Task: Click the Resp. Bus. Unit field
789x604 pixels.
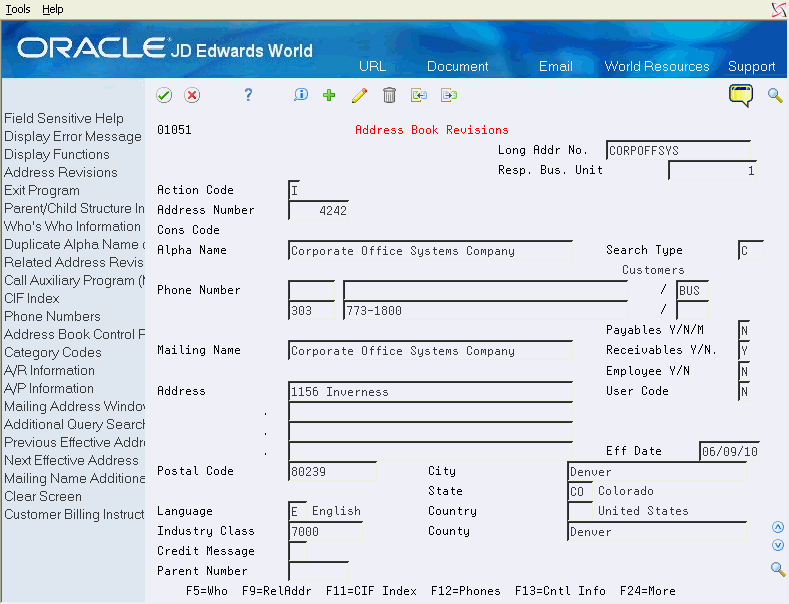Action: click(x=713, y=171)
